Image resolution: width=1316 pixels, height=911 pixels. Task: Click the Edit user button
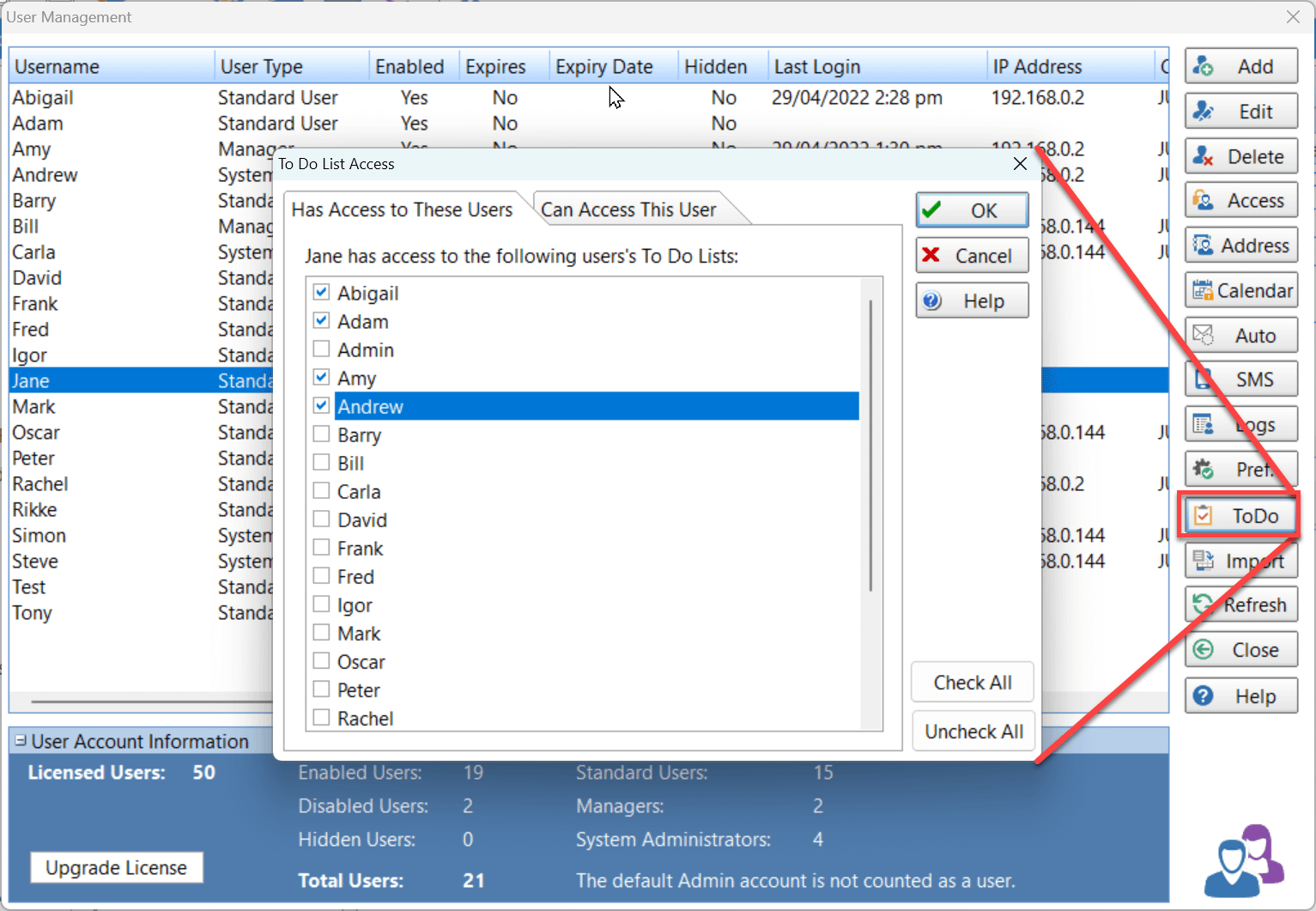pos(1240,112)
